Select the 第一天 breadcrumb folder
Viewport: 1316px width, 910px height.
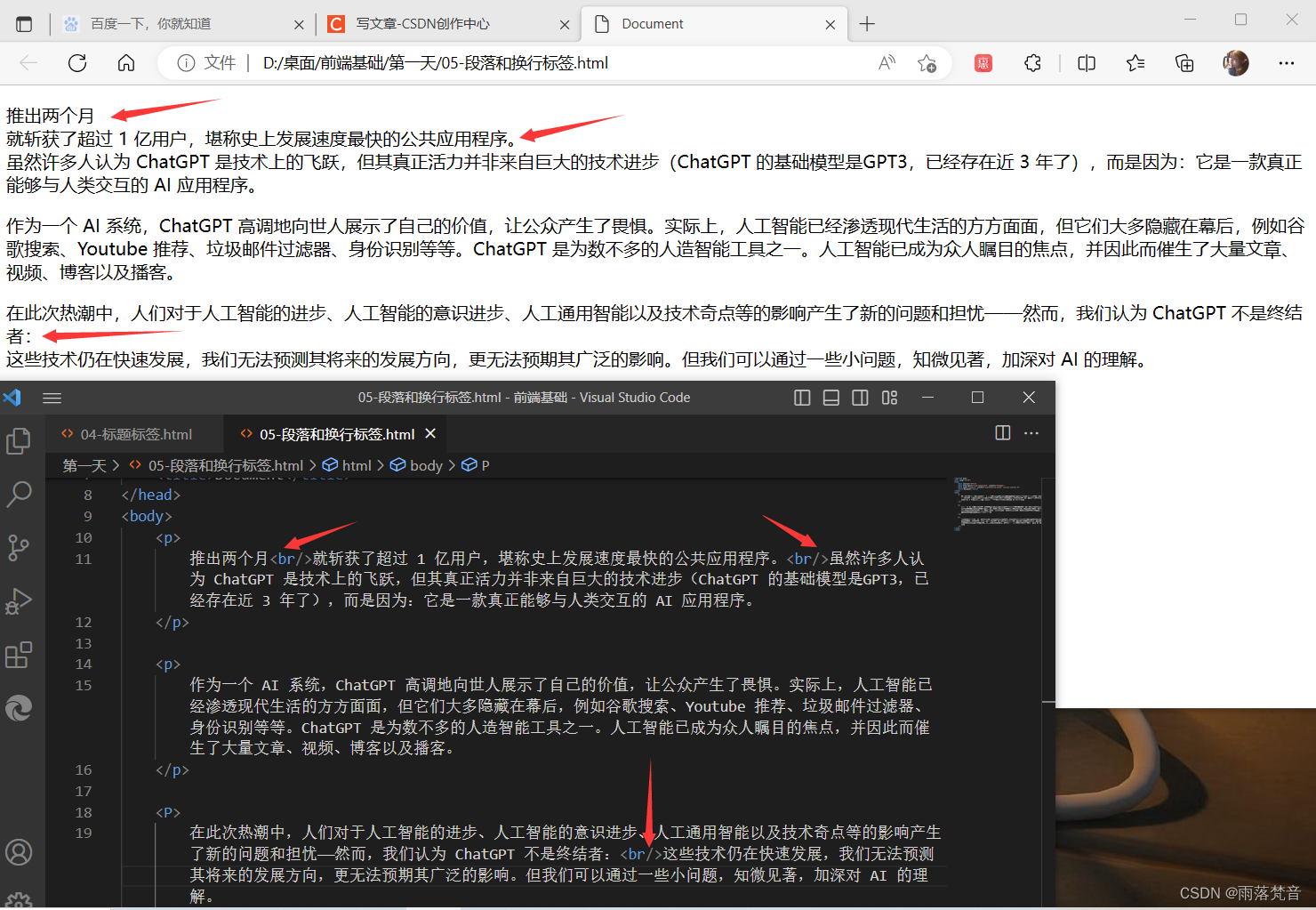[84, 465]
